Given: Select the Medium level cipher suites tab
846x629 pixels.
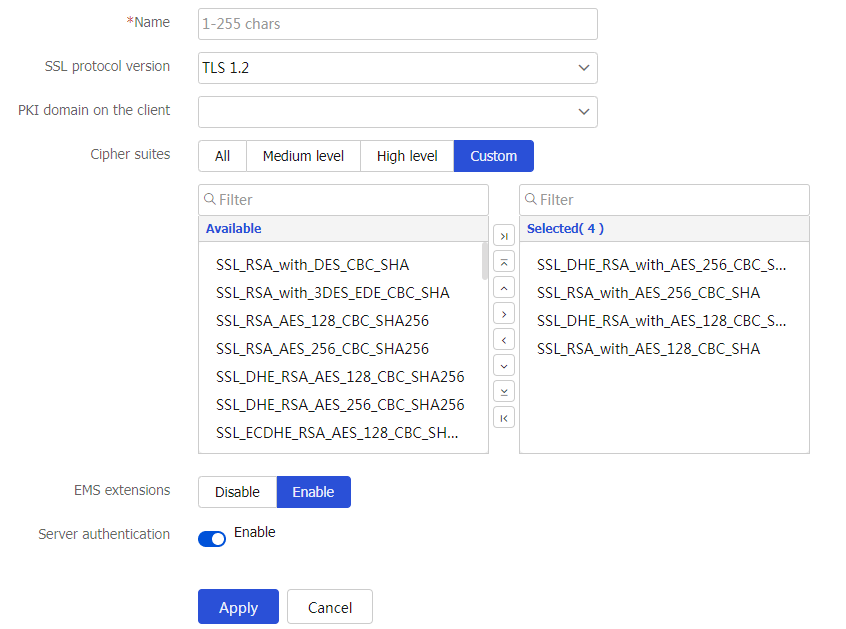Looking at the screenshot, I should pyautogui.click(x=303, y=156).
